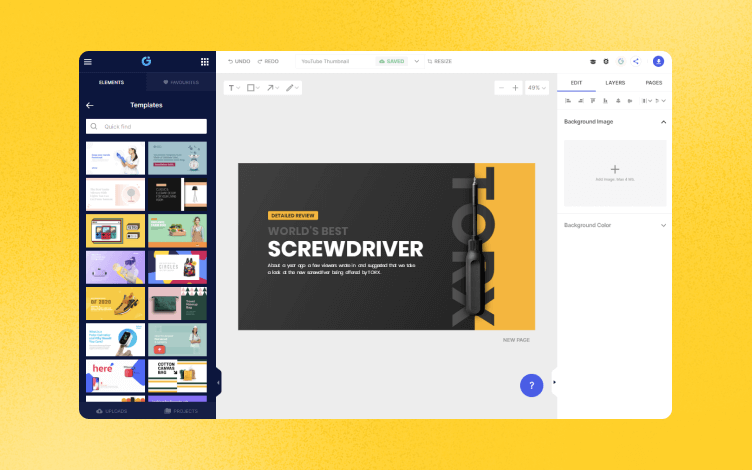Zoom in with the plus button
The width and height of the screenshot is (752, 470).
click(x=516, y=88)
